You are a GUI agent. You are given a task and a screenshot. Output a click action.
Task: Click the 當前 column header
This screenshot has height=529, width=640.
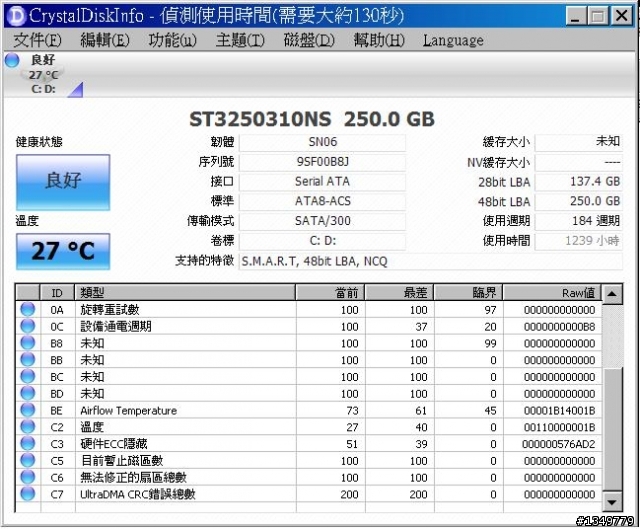click(x=330, y=293)
